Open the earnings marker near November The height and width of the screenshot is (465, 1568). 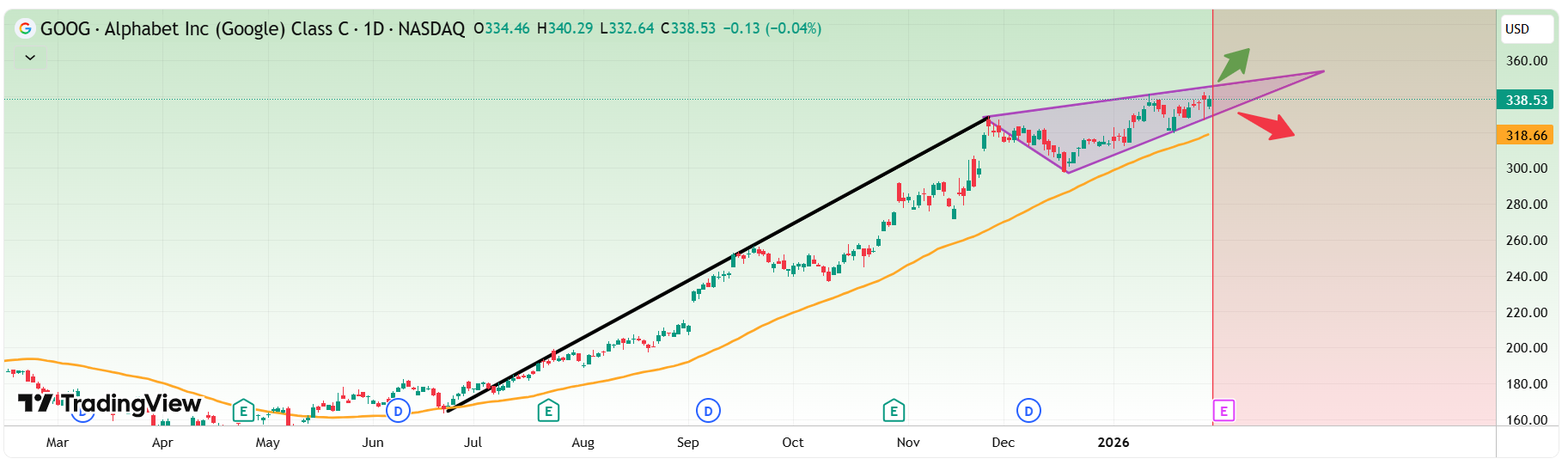click(894, 411)
